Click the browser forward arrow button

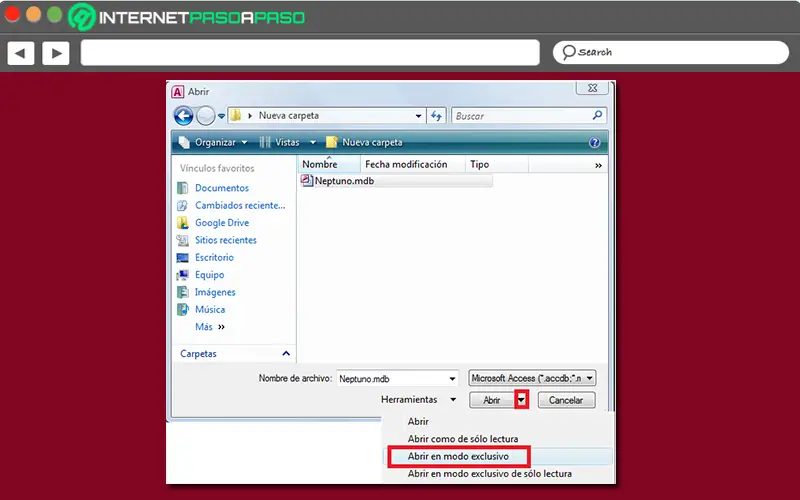coord(56,53)
